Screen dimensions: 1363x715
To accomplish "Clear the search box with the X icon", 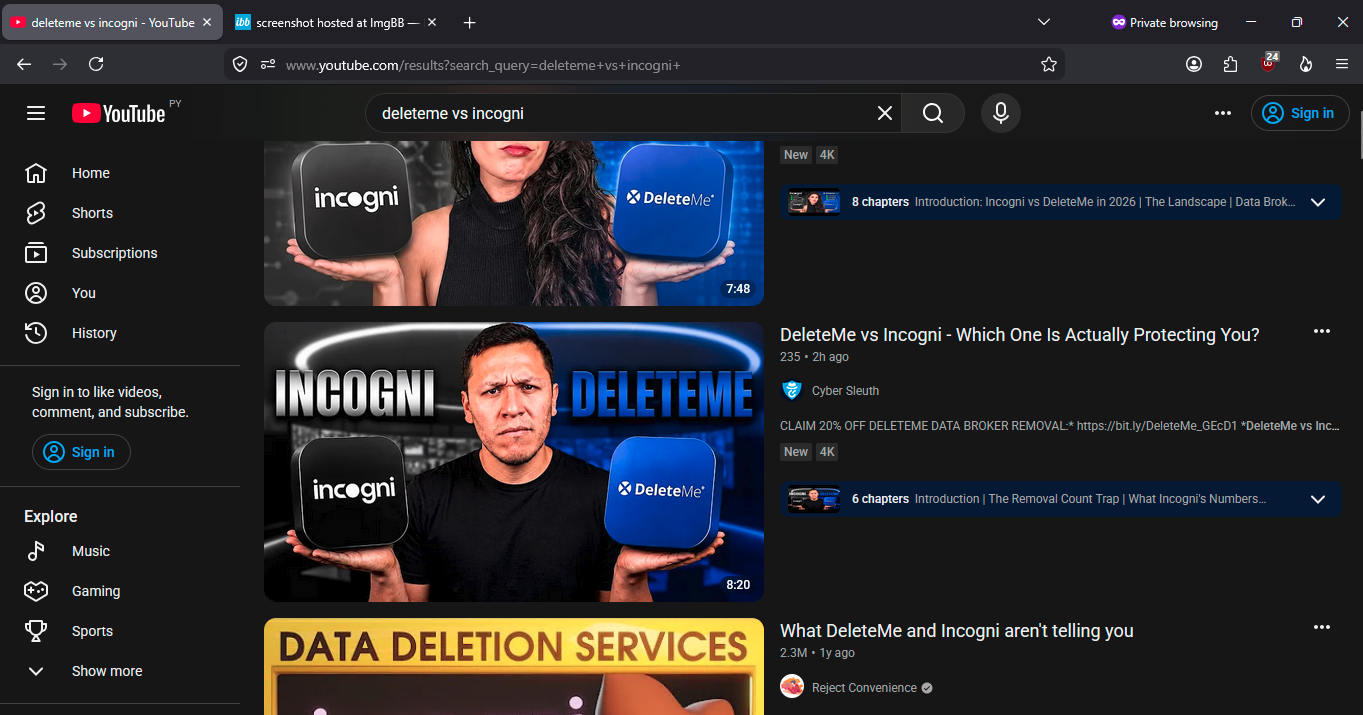I will pyautogui.click(x=884, y=113).
